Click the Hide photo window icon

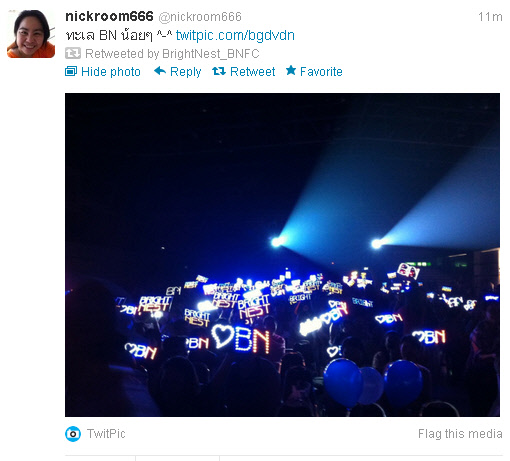point(71,71)
